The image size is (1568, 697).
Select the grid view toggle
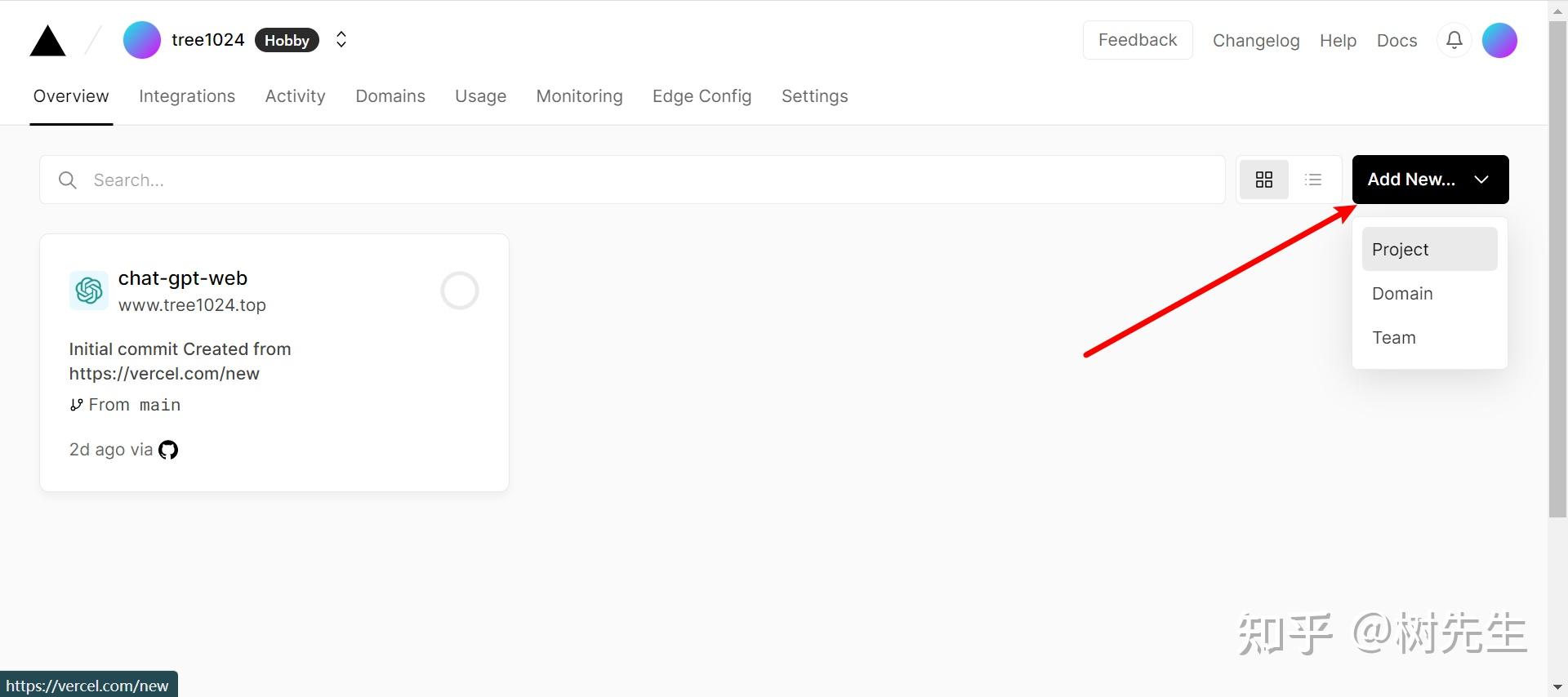pos(1264,180)
